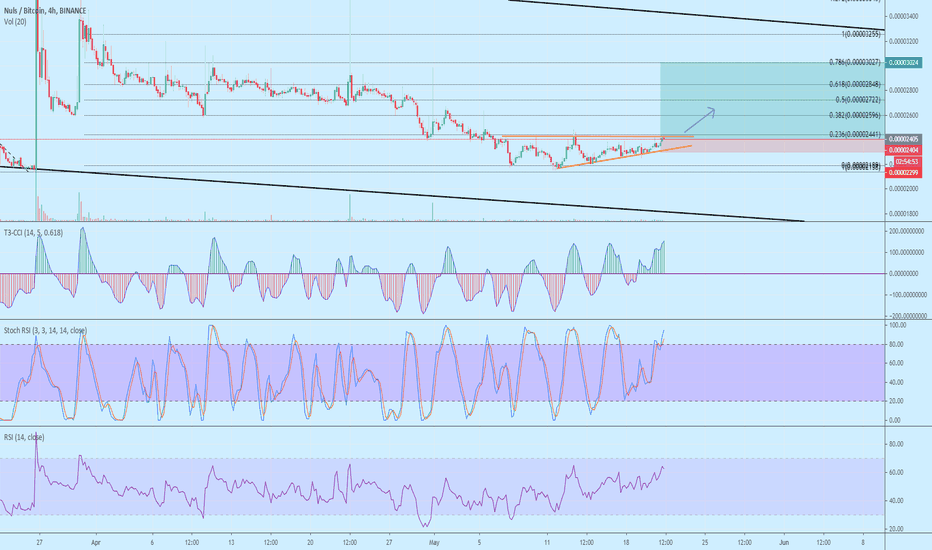Screen dimensions: 932x550
Task: Select the pink stop-loss zone
Action: coord(772,146)
